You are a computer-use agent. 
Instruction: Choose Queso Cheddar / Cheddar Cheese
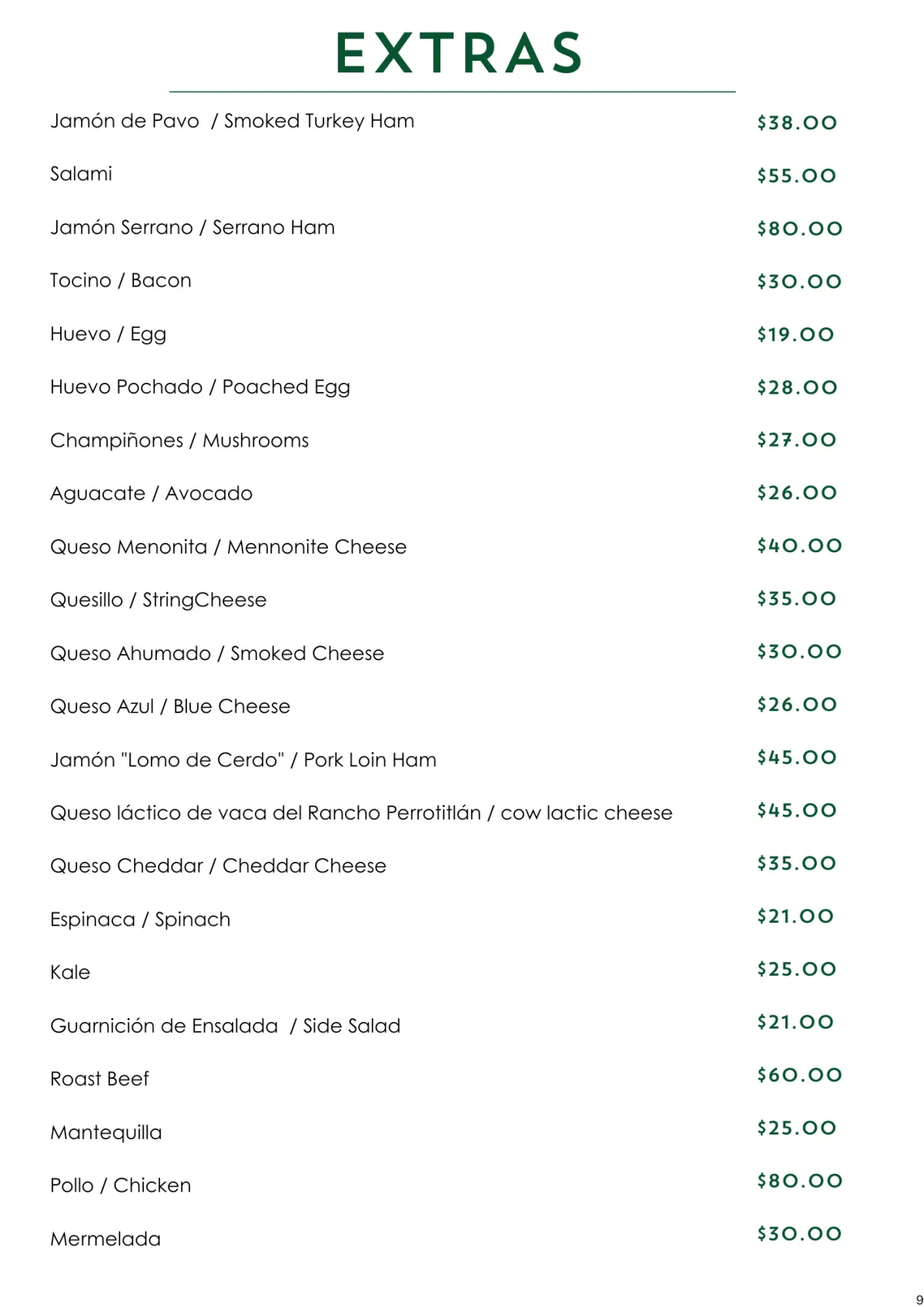point(218,866)
